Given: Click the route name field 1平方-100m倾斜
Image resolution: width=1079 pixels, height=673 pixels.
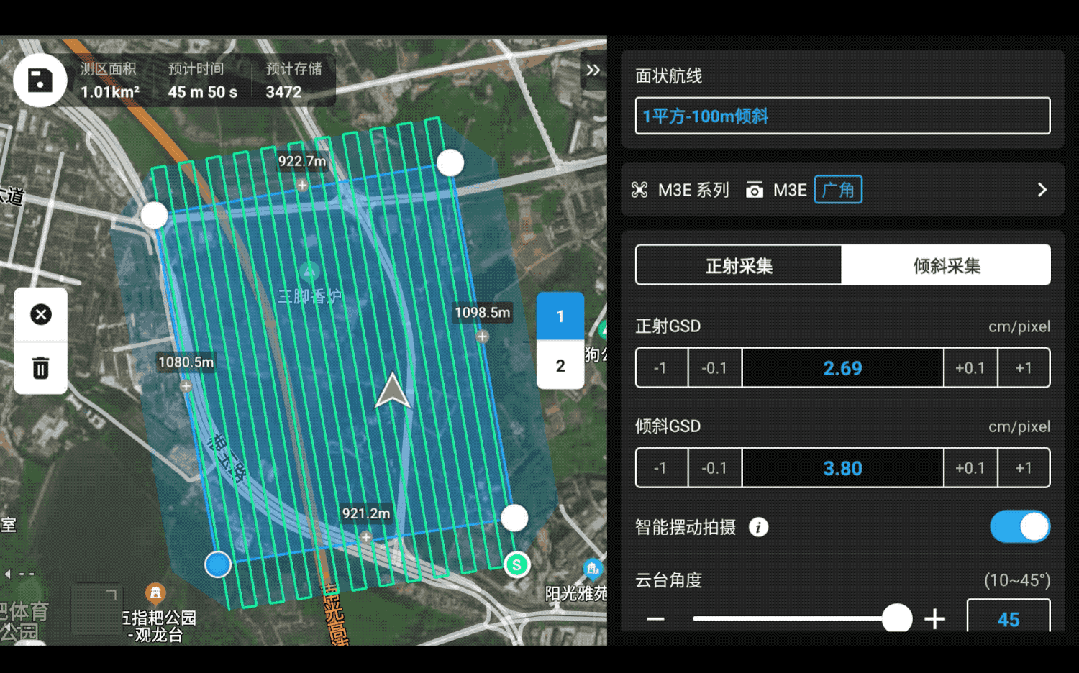Looking at the screenshot, I should click(842, 116).
